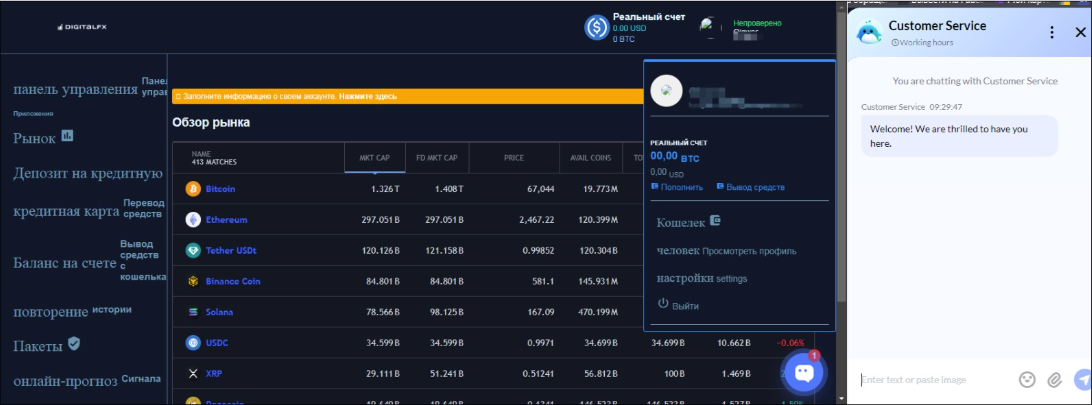
Task: Click Solana market cap 78.566 B
Action: (x=382, y=312)
